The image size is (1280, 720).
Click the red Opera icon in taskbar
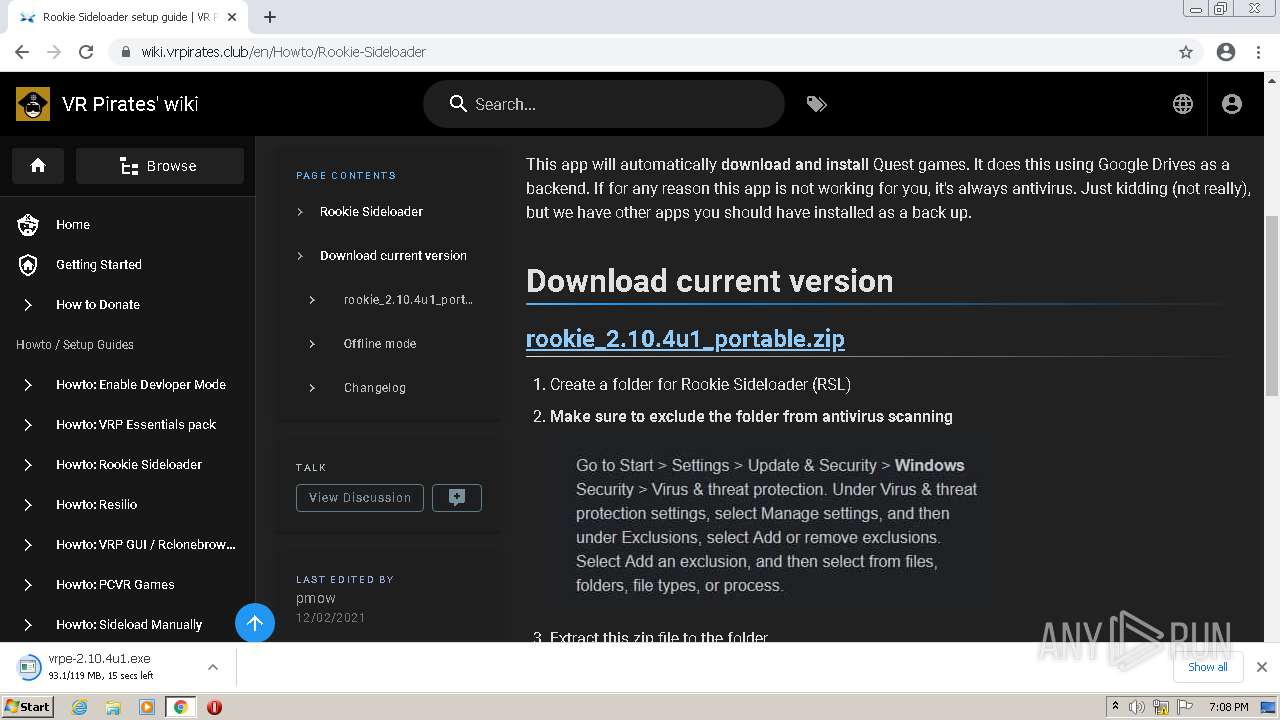click(214, 707)
